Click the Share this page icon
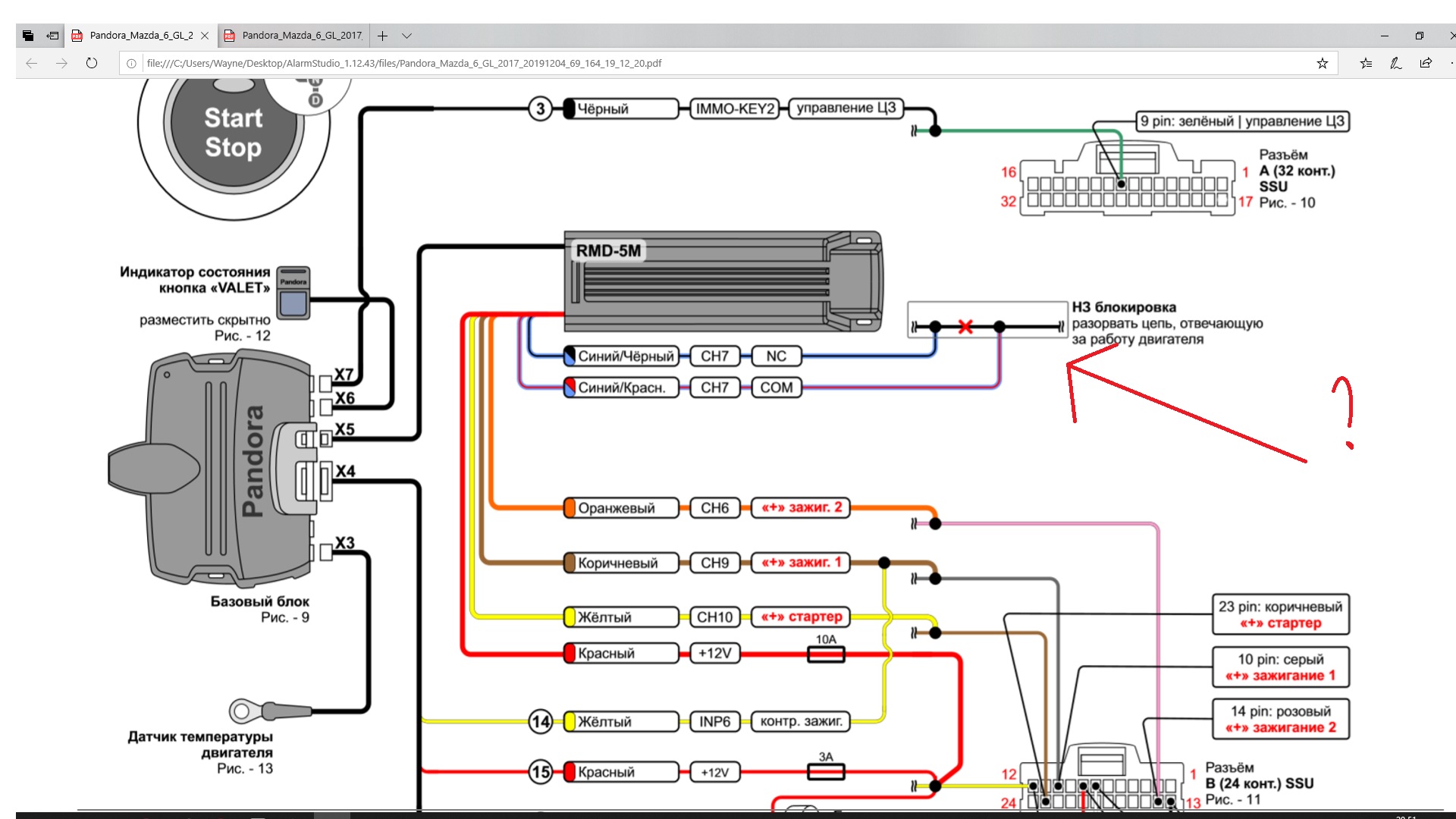Screen dimensions: 1456x819 tap(1426, 63)
